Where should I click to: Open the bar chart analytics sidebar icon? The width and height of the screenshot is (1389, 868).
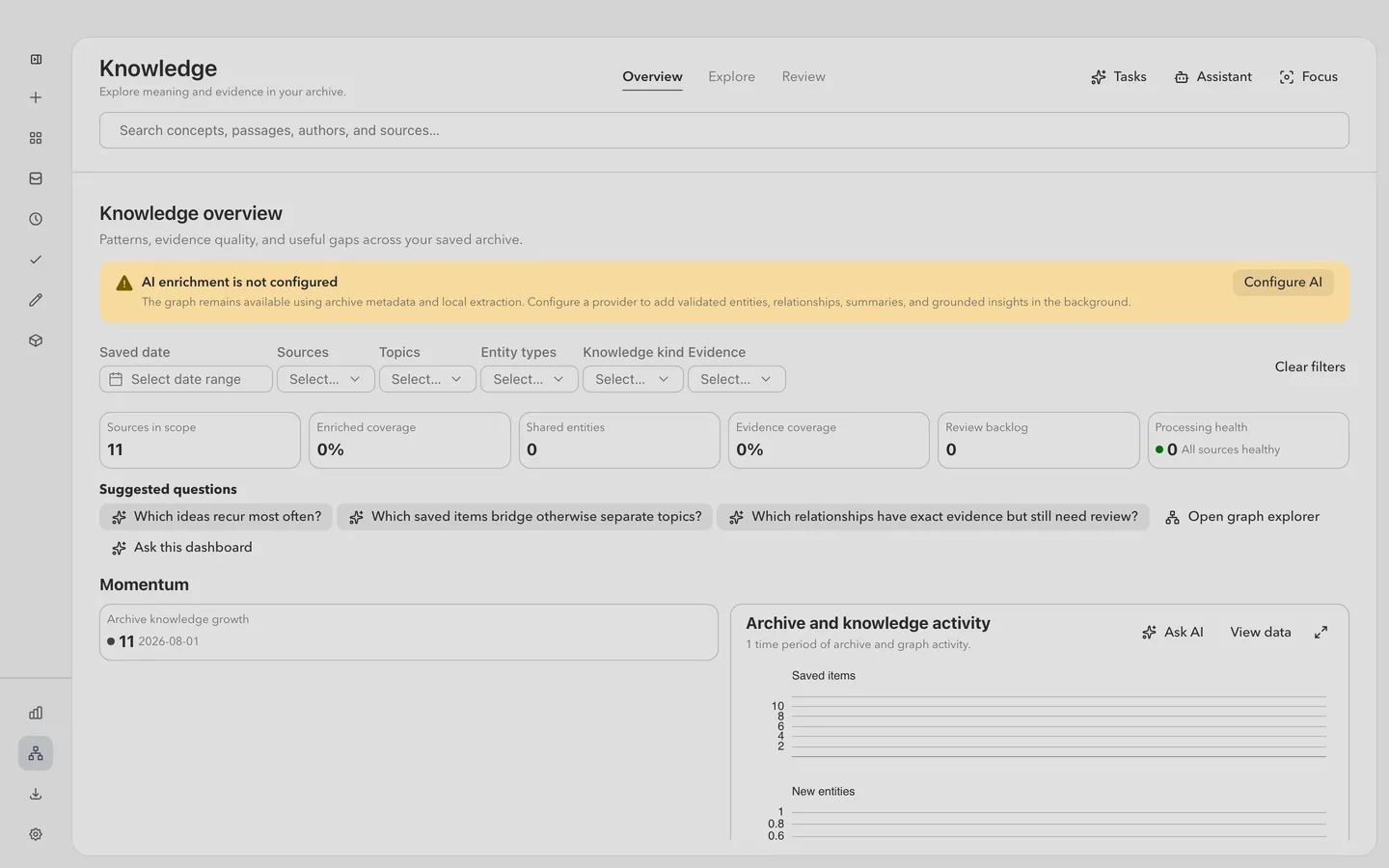(x=36, y=713)
